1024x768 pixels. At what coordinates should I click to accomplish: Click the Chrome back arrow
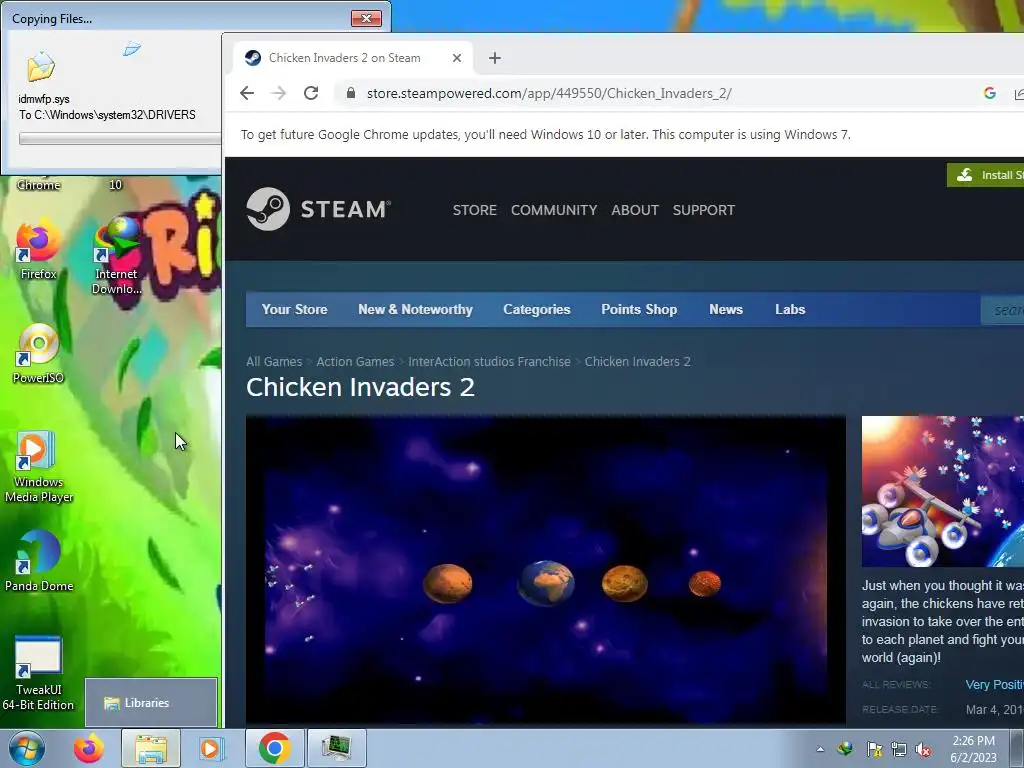click(x=247, y=93)
